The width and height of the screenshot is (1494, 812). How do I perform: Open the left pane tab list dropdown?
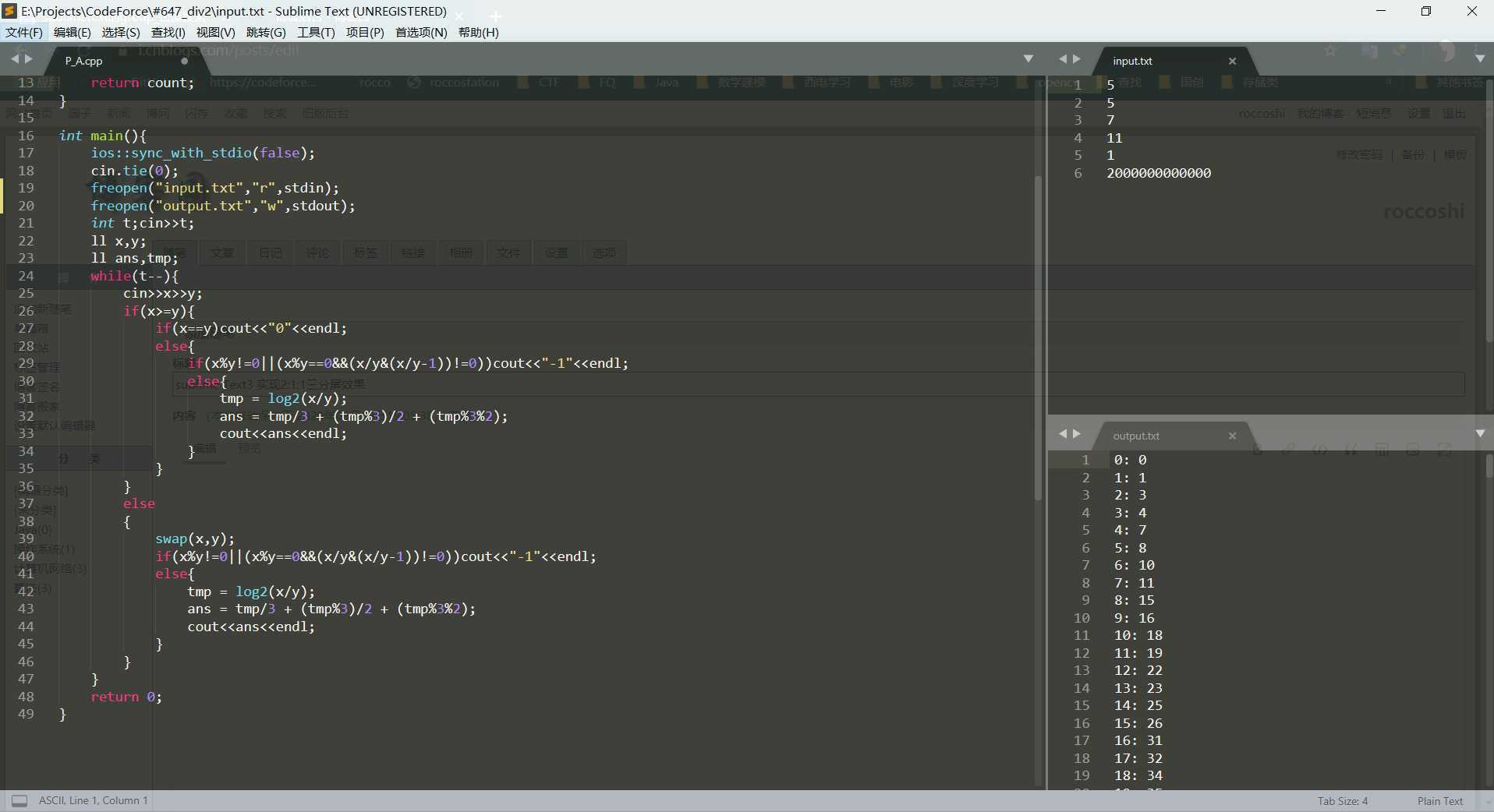pyautogui.click(x=1028, y=58)
